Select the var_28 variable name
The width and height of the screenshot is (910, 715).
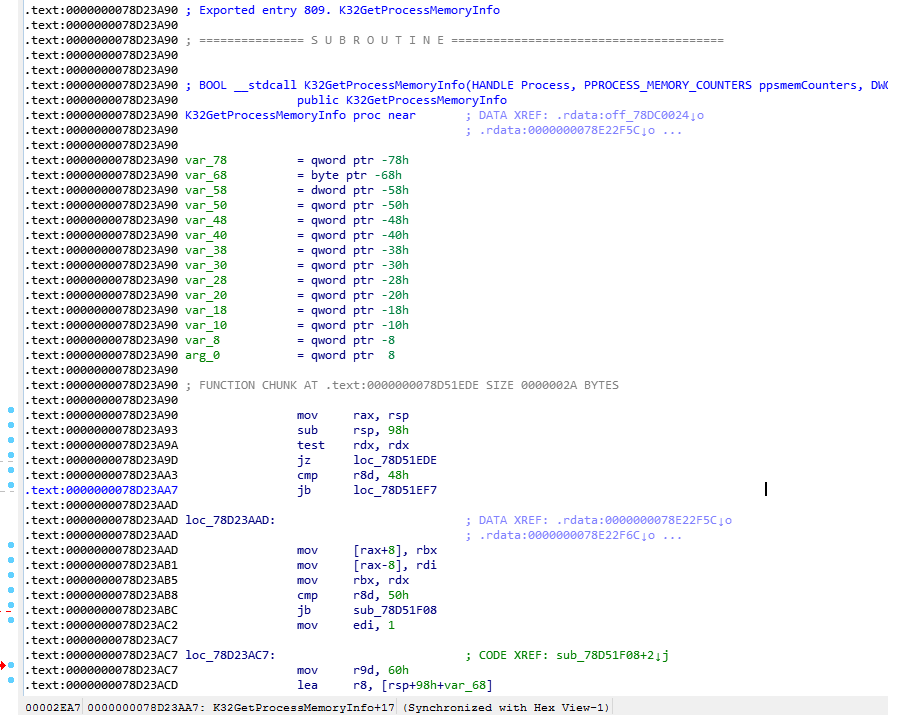pos(206,280)
